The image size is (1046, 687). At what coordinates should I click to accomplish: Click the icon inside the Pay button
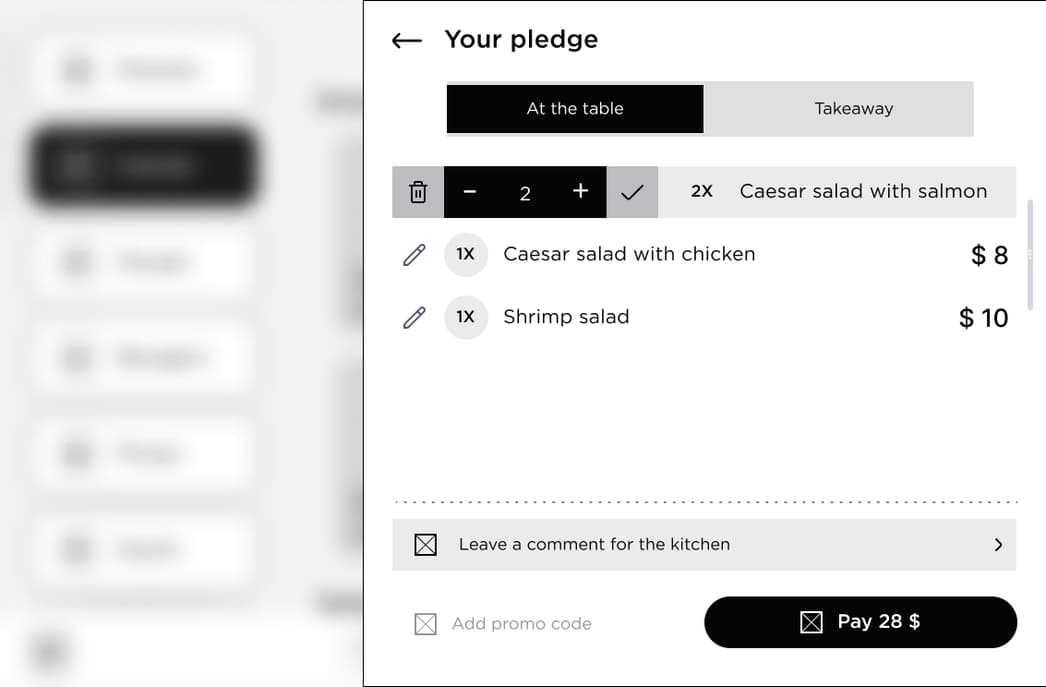point(811,622)
